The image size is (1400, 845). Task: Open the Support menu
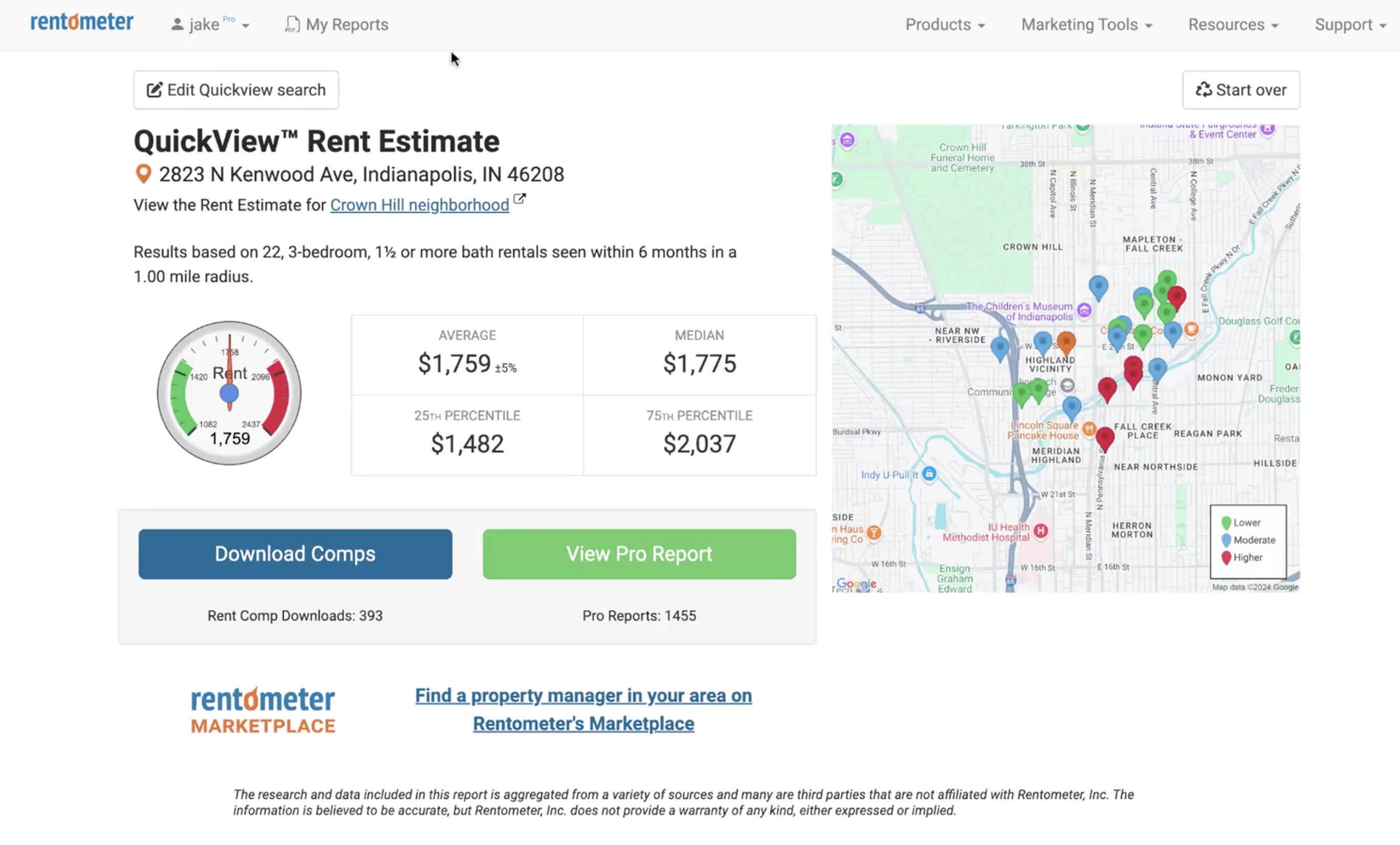[1350, 25]
